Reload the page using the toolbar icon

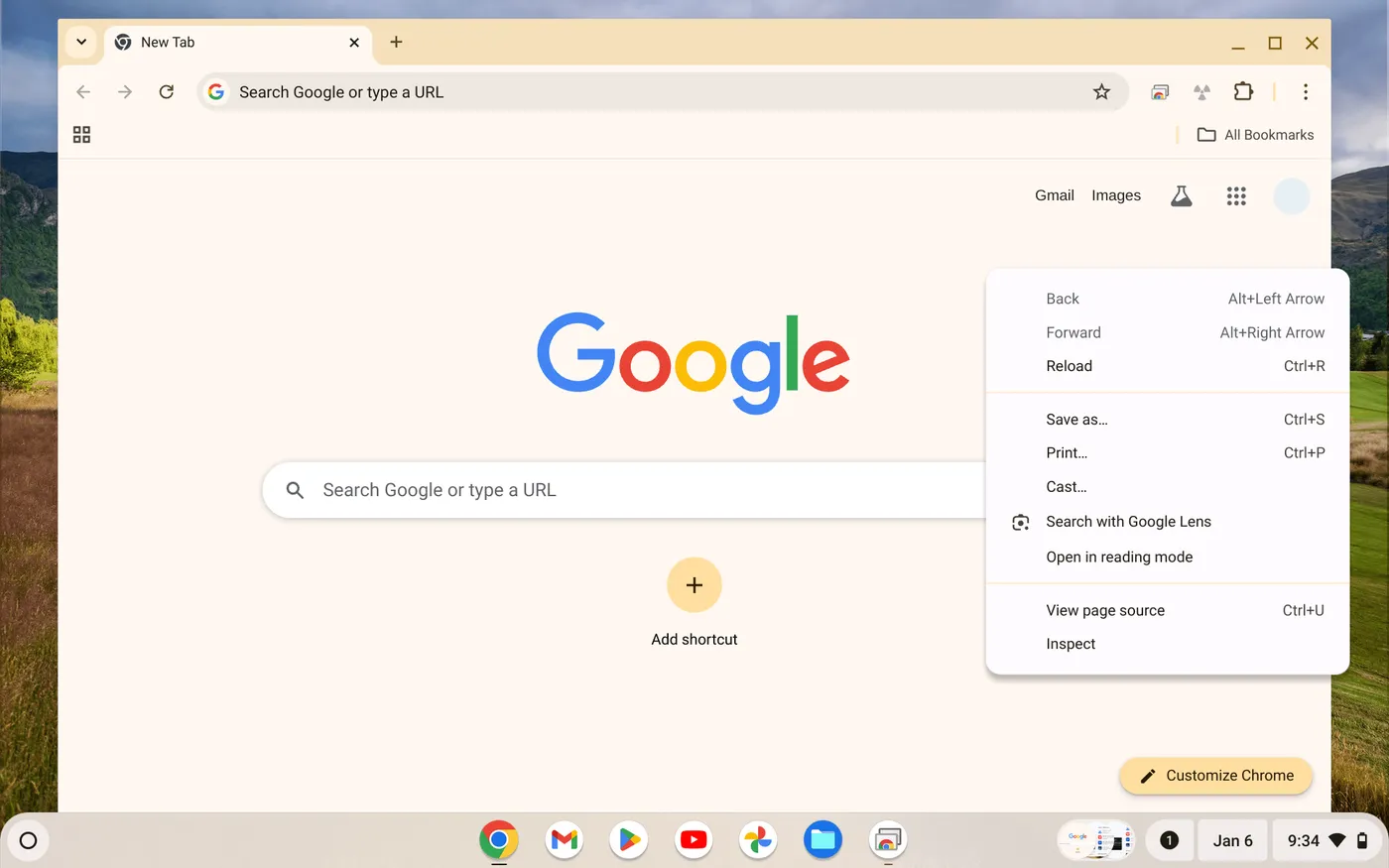tap(167, 92)
